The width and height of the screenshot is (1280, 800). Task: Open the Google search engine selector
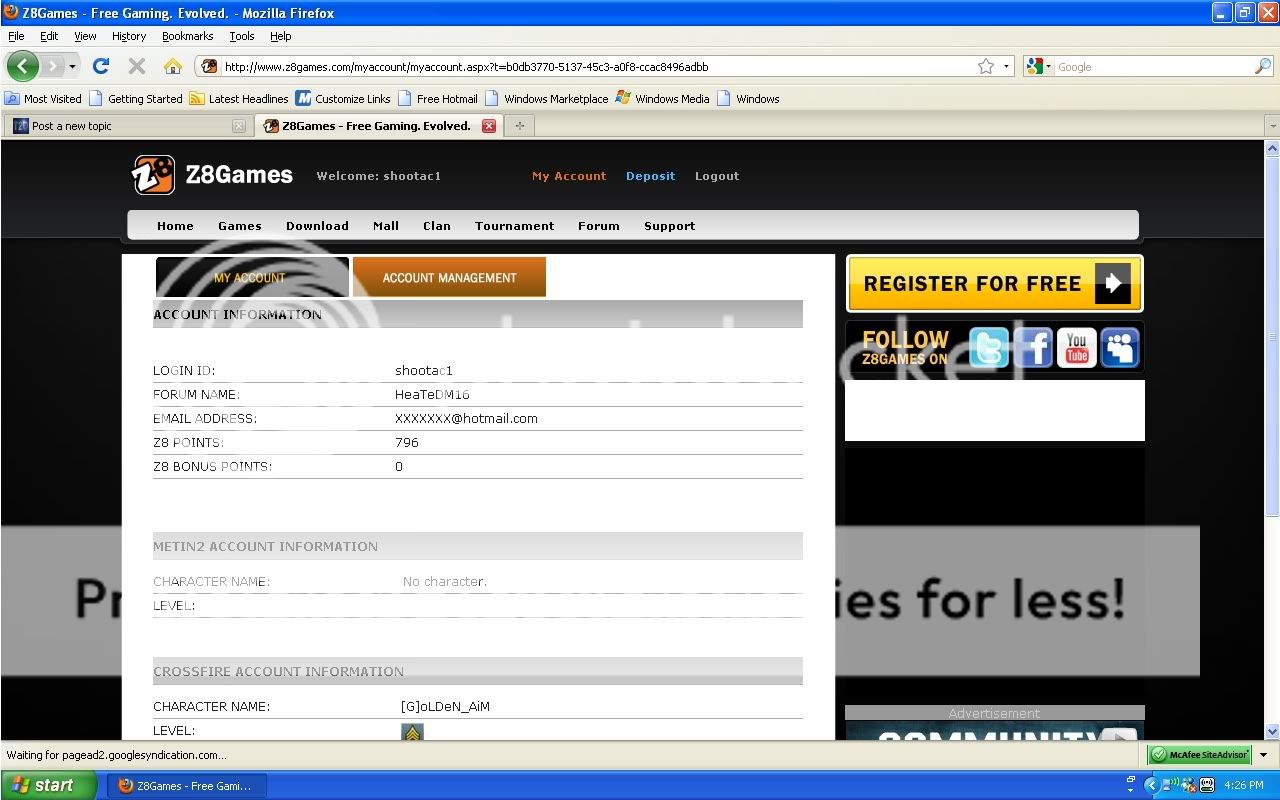click(1040, 67)
